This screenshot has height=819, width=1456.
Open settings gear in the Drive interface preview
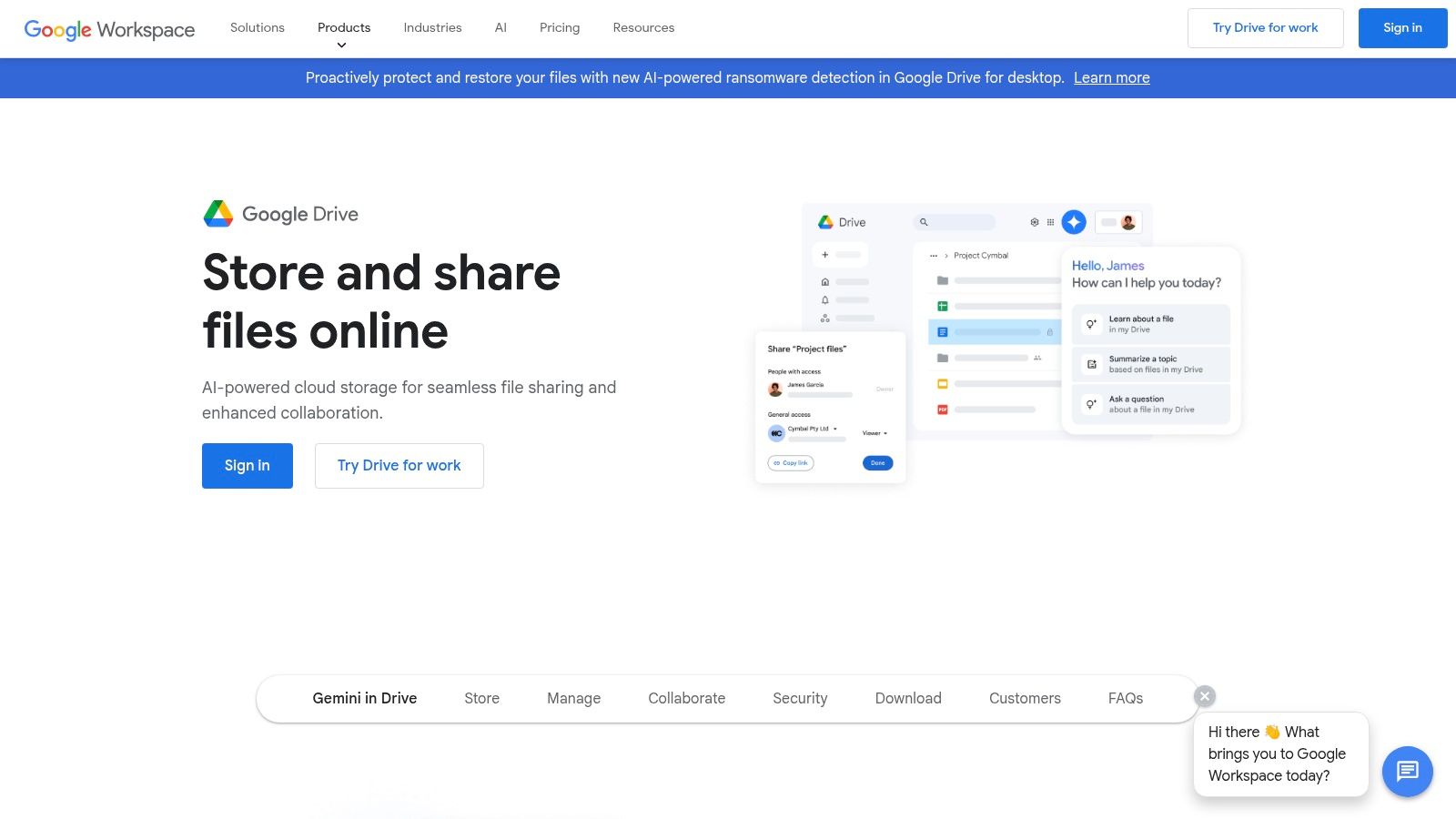[x=1035, y=222]
